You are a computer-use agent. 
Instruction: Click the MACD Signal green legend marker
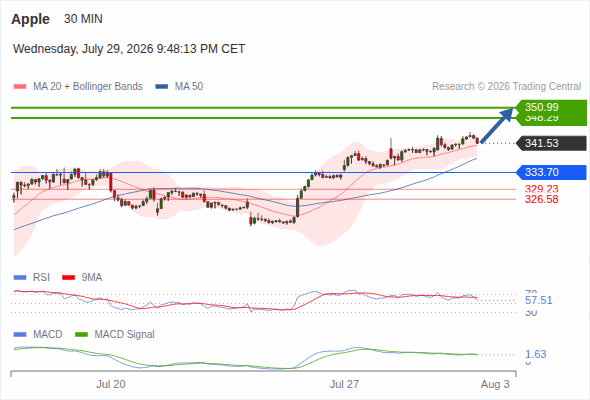click(x=81, y=334)
